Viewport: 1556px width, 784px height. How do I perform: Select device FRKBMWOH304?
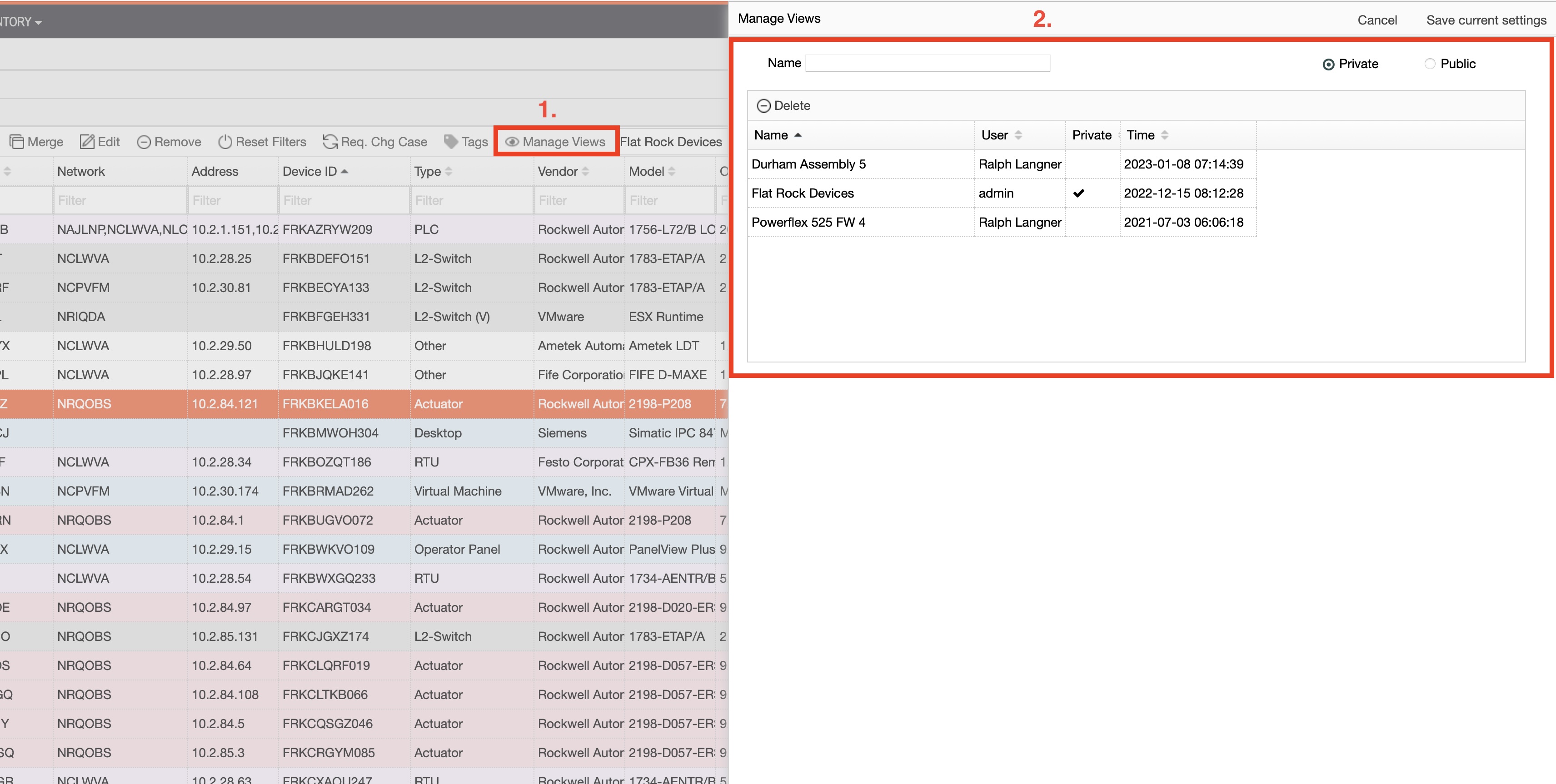(x=330, y=433)
